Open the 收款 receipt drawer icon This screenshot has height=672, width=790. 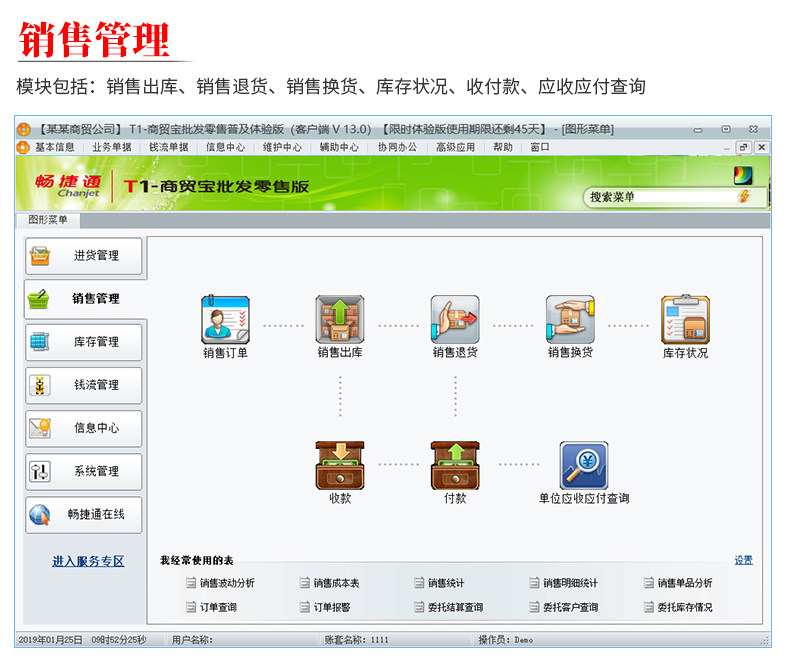tap(340, 465)
